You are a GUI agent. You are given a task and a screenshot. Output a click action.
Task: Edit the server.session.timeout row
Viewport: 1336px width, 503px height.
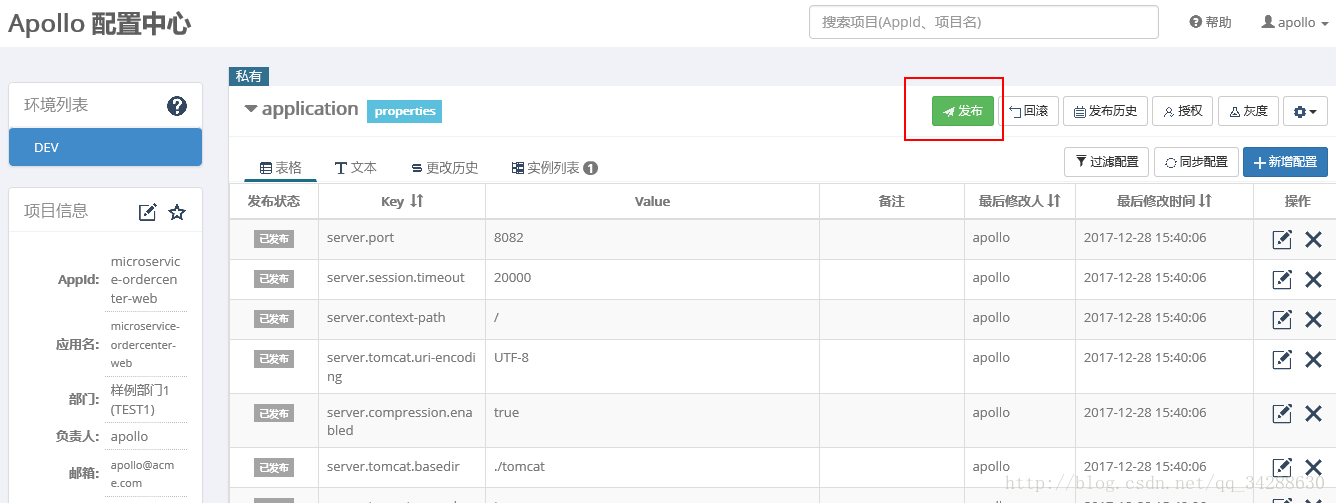click(1282, 279)
